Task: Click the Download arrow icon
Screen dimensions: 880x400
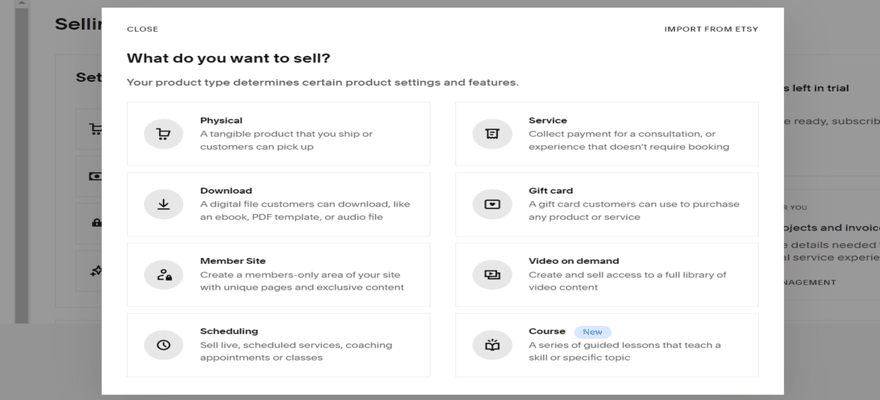Action: tap(163, 204)
